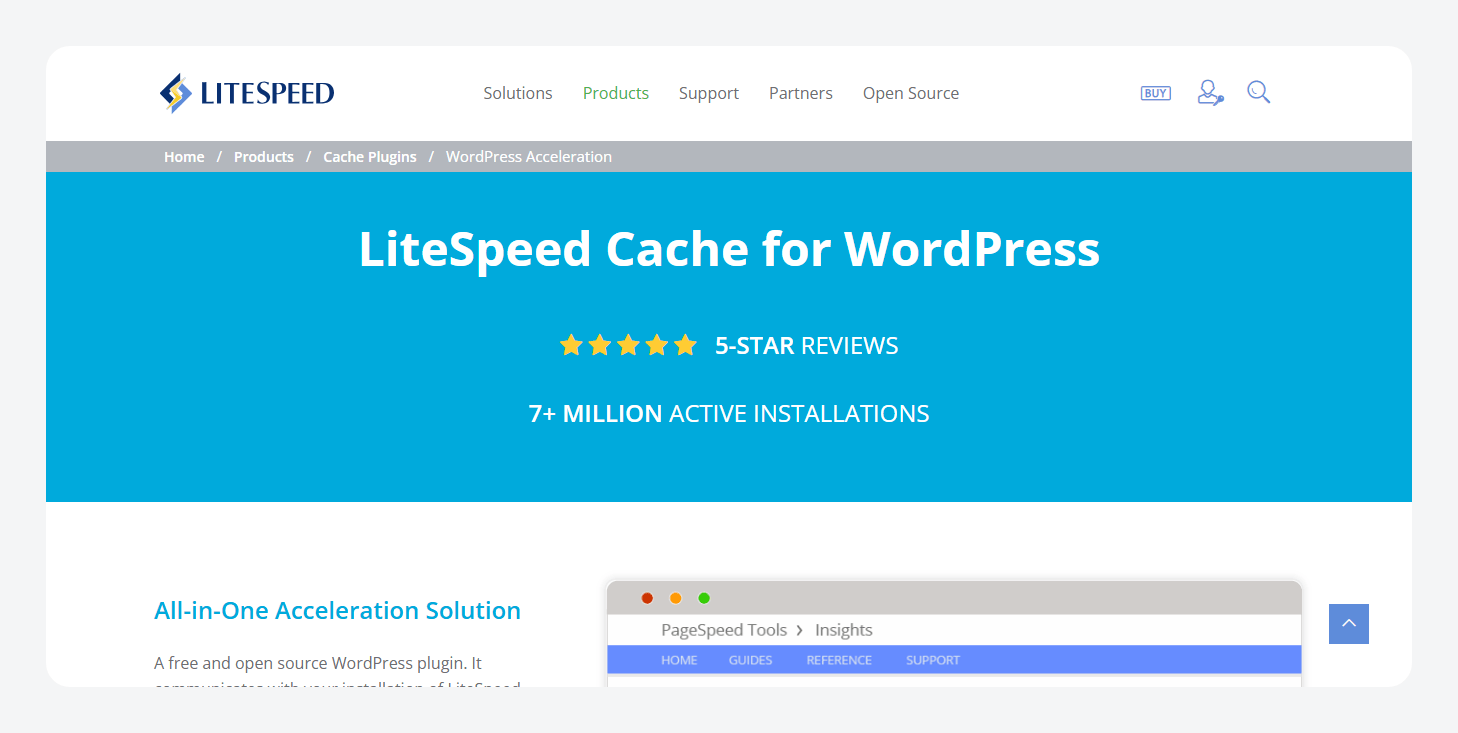The height and width of the screenshot is (733, 1458).
Task: Open the Partners menu
Action: 801,93
